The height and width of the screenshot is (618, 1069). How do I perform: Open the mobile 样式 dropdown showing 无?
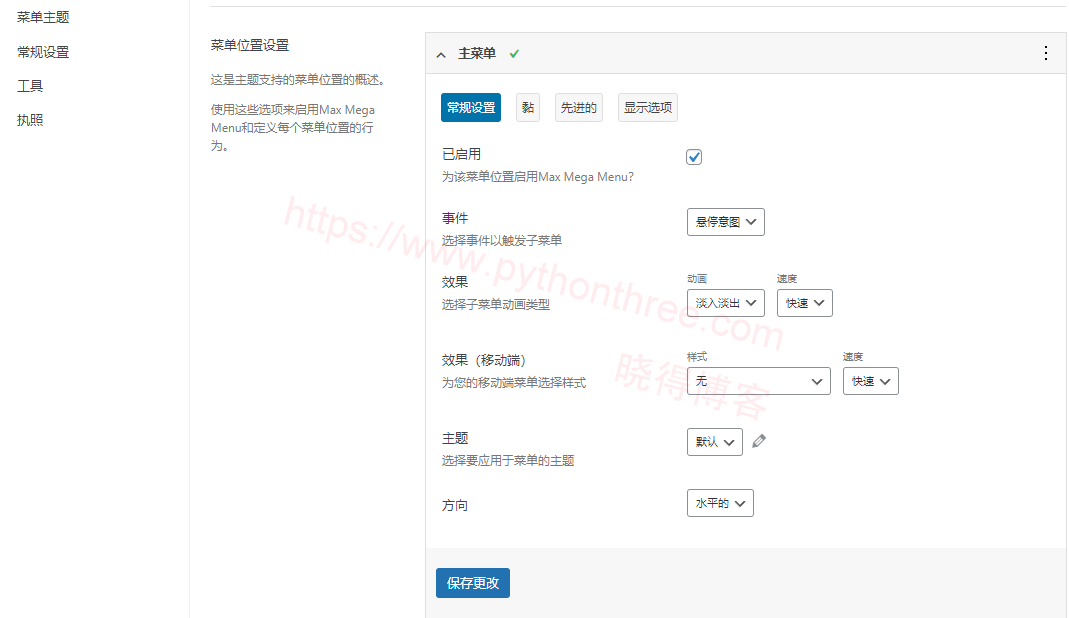pos(759,381)
